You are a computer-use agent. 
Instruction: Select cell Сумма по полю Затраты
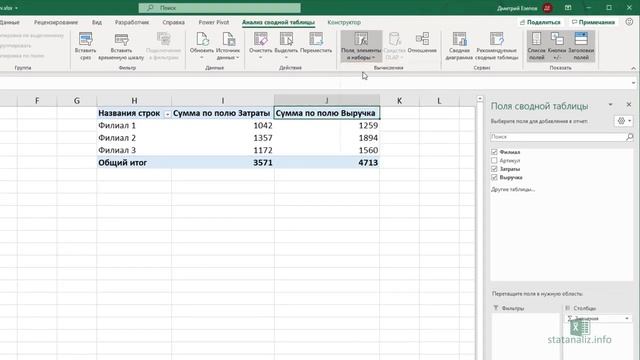pos(223,113)
